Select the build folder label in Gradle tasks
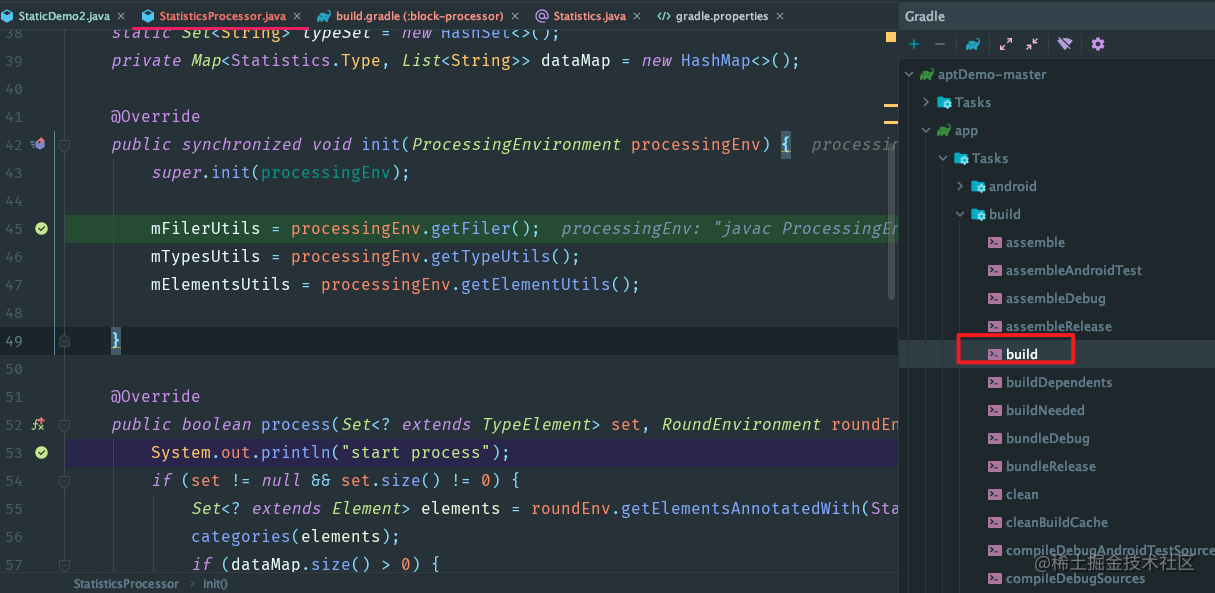 1004,214
